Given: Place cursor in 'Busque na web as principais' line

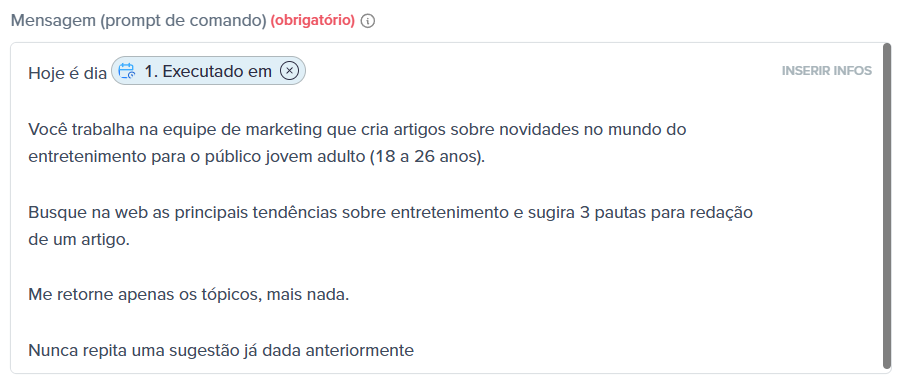Looking at the screenshot, I should [x=390, y=212].
